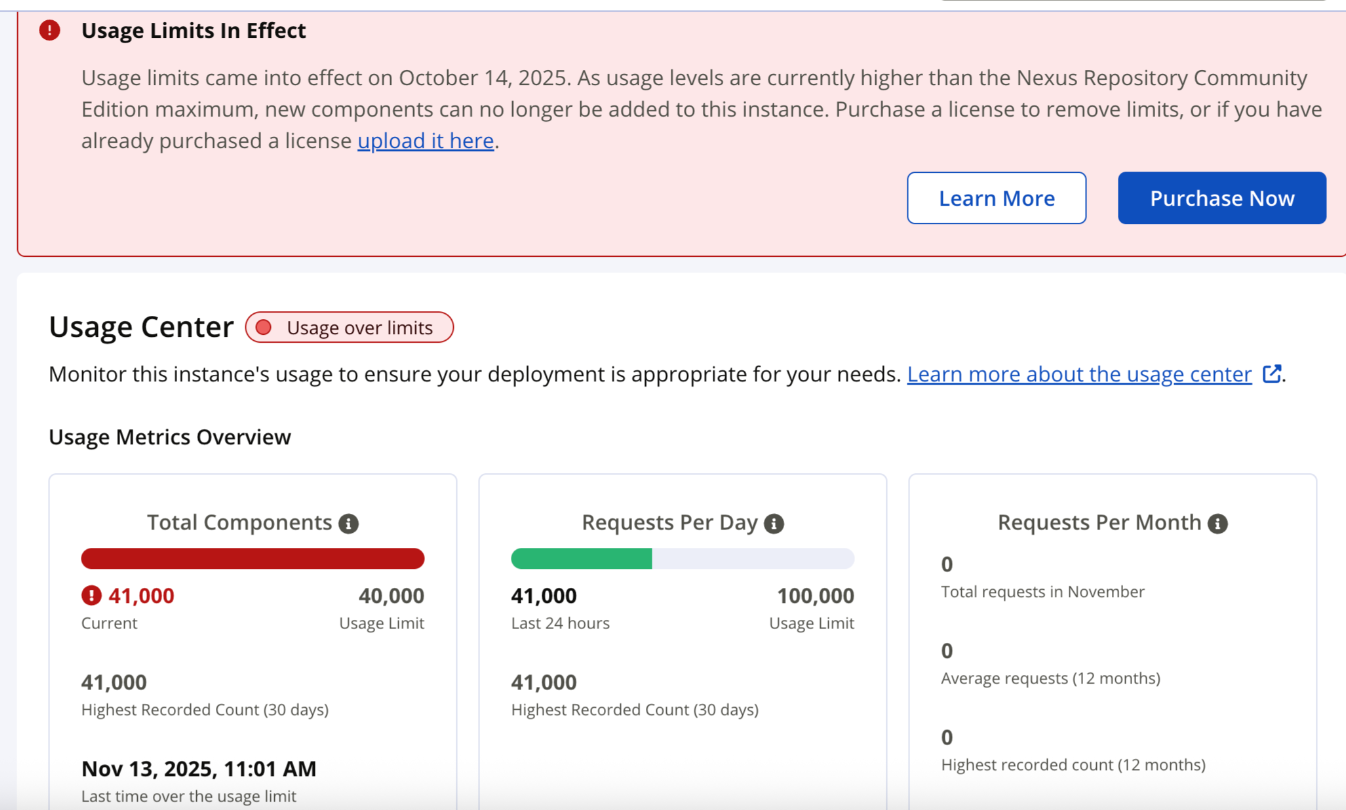The image size is (1346, 810).
Task: Click the 100,000 Requests Per Day usage limit
Action: click(x=815, y=596)
